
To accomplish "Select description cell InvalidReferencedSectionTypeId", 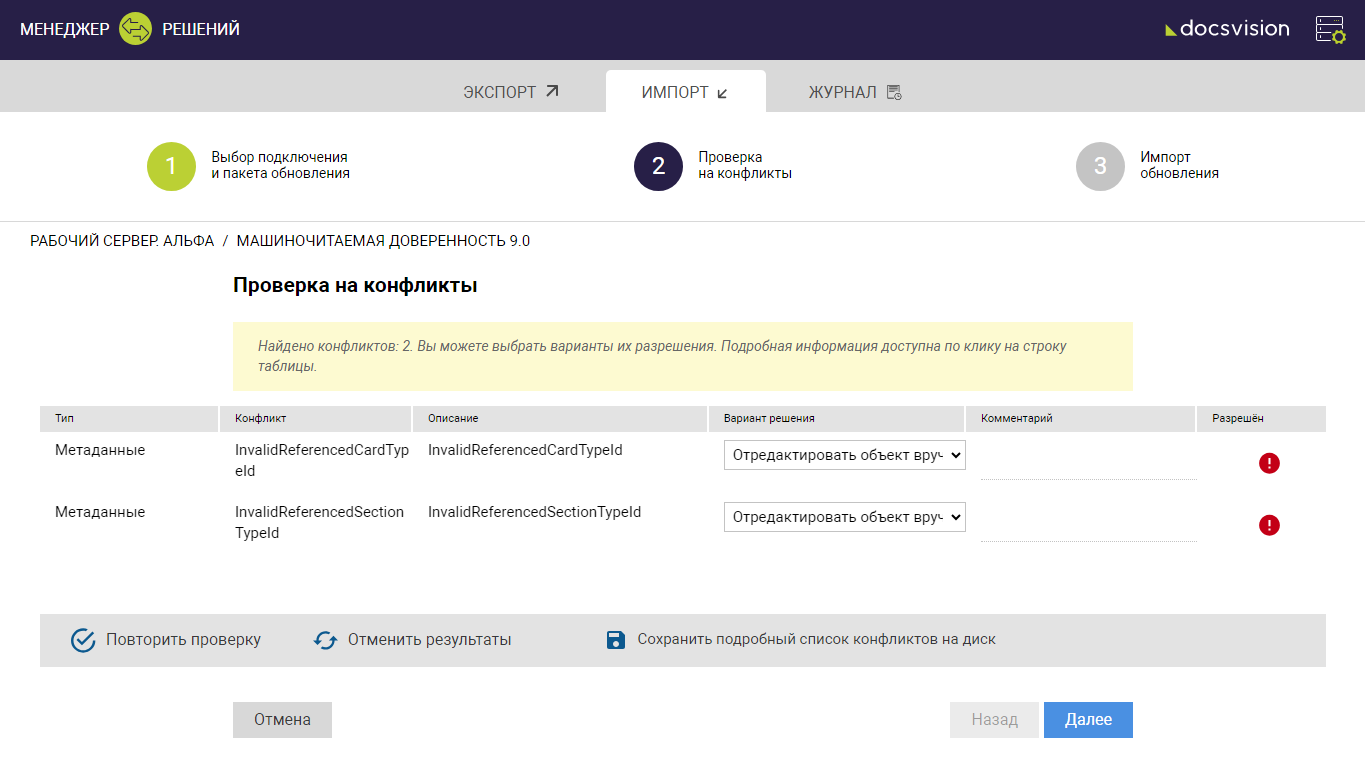I will click(534, 512).
